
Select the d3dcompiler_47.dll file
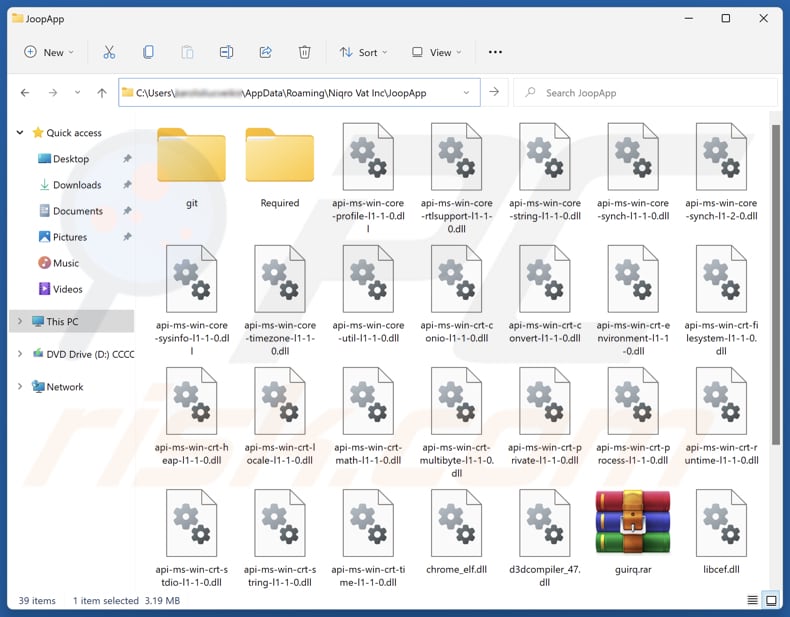click(x=545, y=539)
